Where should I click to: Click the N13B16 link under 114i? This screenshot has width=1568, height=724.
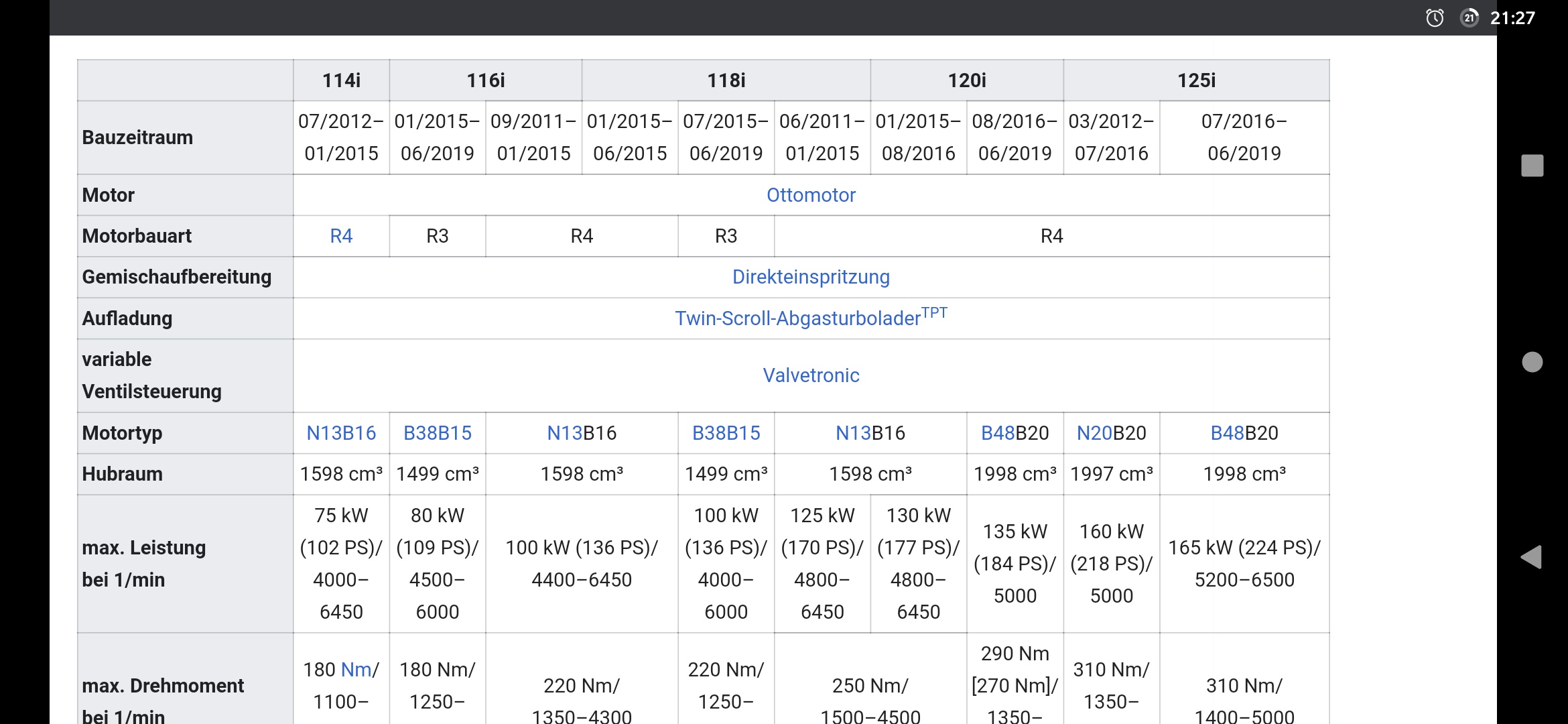tap(341, 433)
